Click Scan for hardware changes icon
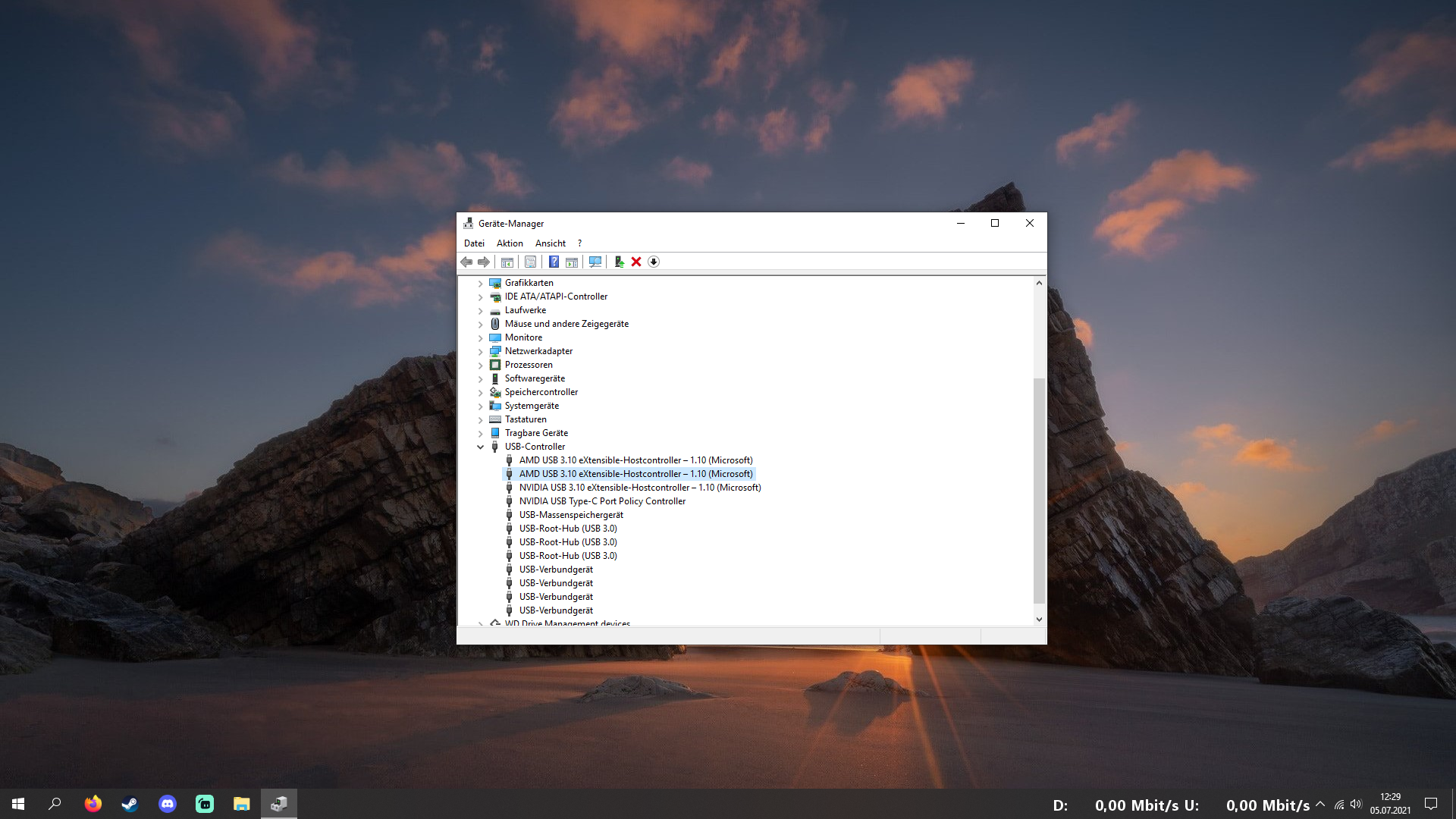The image size is (1456, 819). pyautogui.click(x=595, y=262)
